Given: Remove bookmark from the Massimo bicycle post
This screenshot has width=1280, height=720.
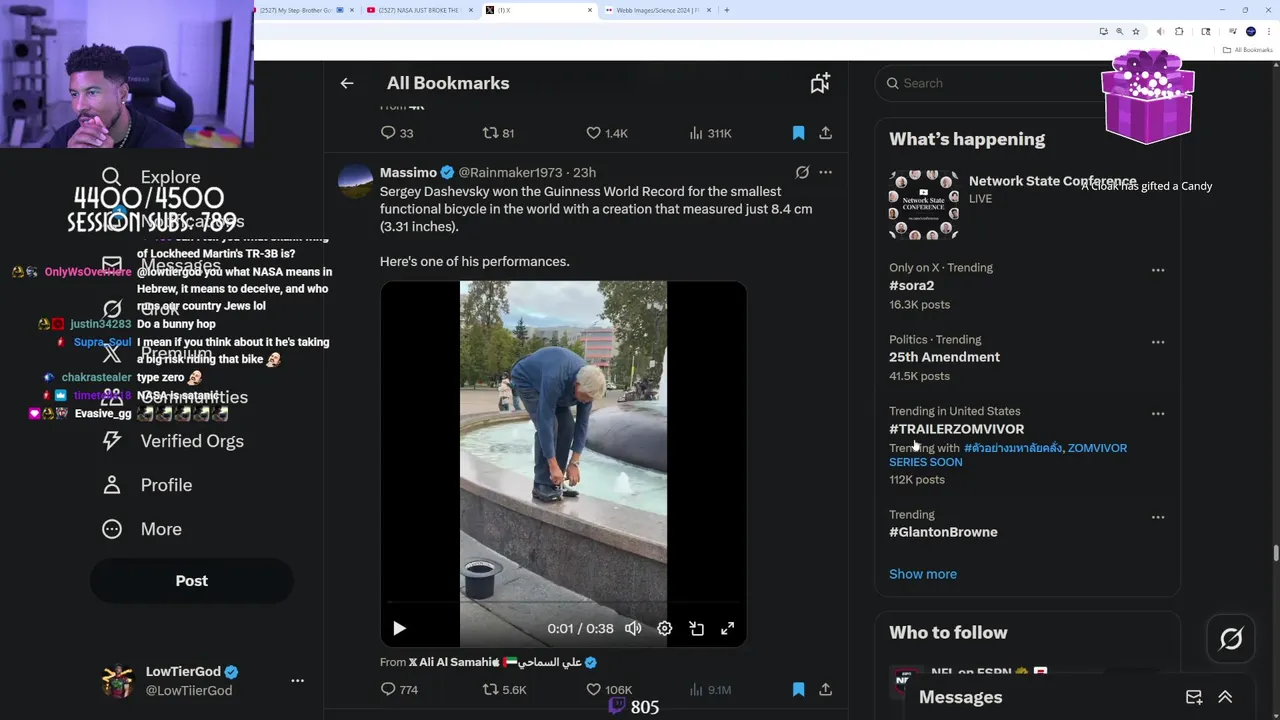Looking at the screenshot, I should [x=798, y=689].
